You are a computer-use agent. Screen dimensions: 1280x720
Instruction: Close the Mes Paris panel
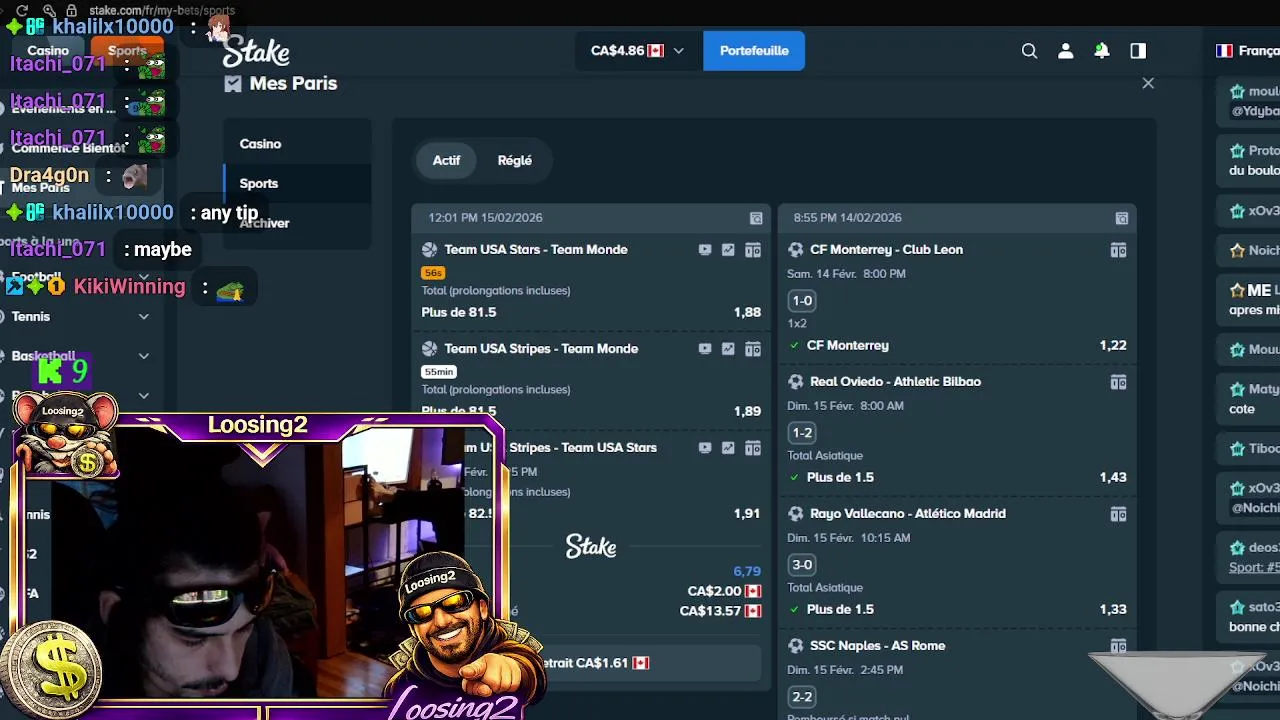click(x=1148, y=83)
